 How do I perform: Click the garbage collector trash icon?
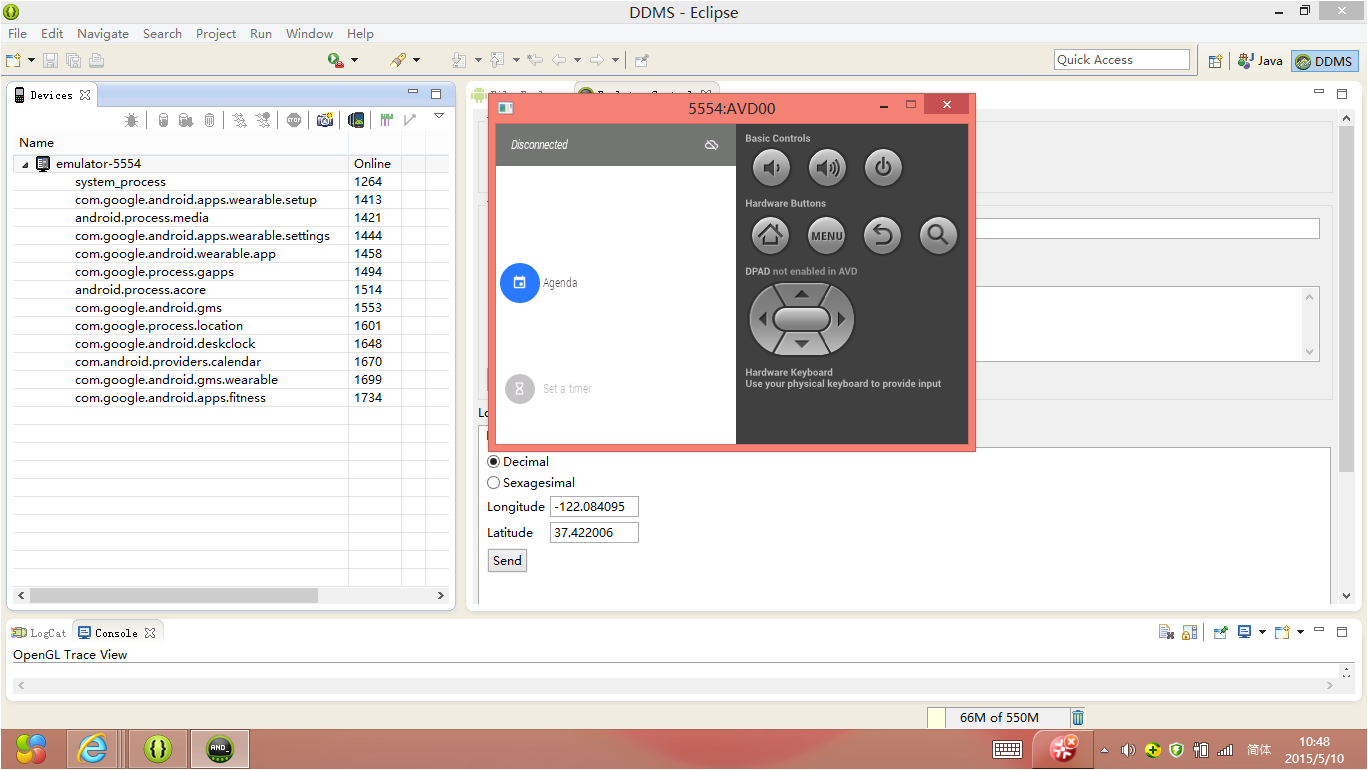(x=1077, y=717)
